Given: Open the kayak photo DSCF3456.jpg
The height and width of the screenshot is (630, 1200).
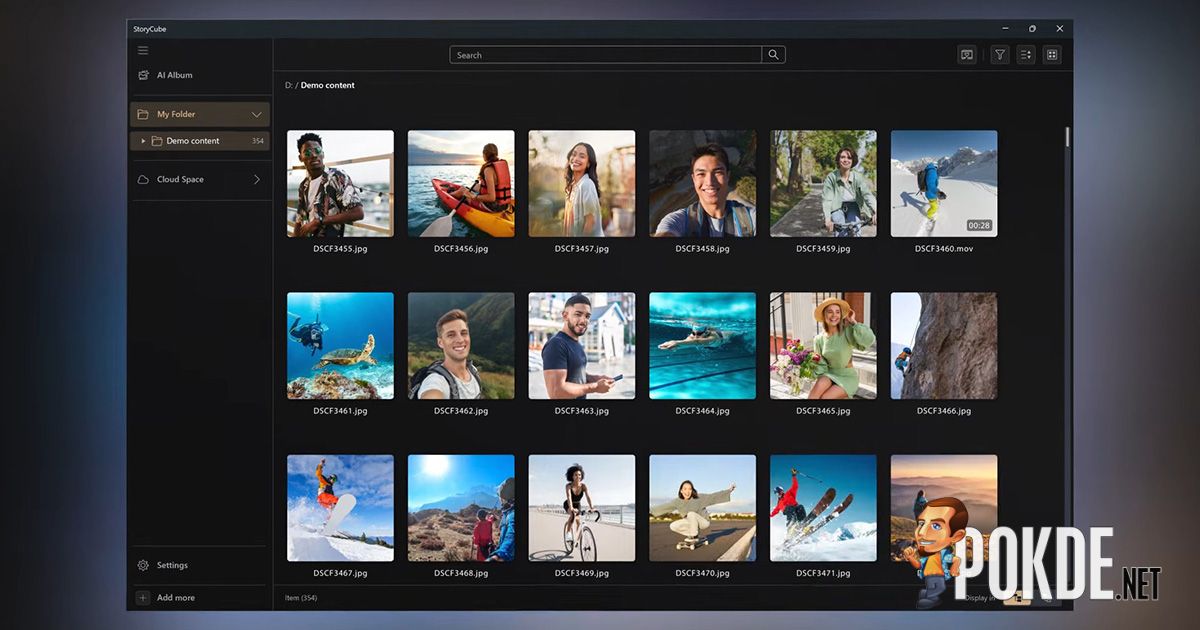Looking at the screenshot, I should [x=461, y=184].
